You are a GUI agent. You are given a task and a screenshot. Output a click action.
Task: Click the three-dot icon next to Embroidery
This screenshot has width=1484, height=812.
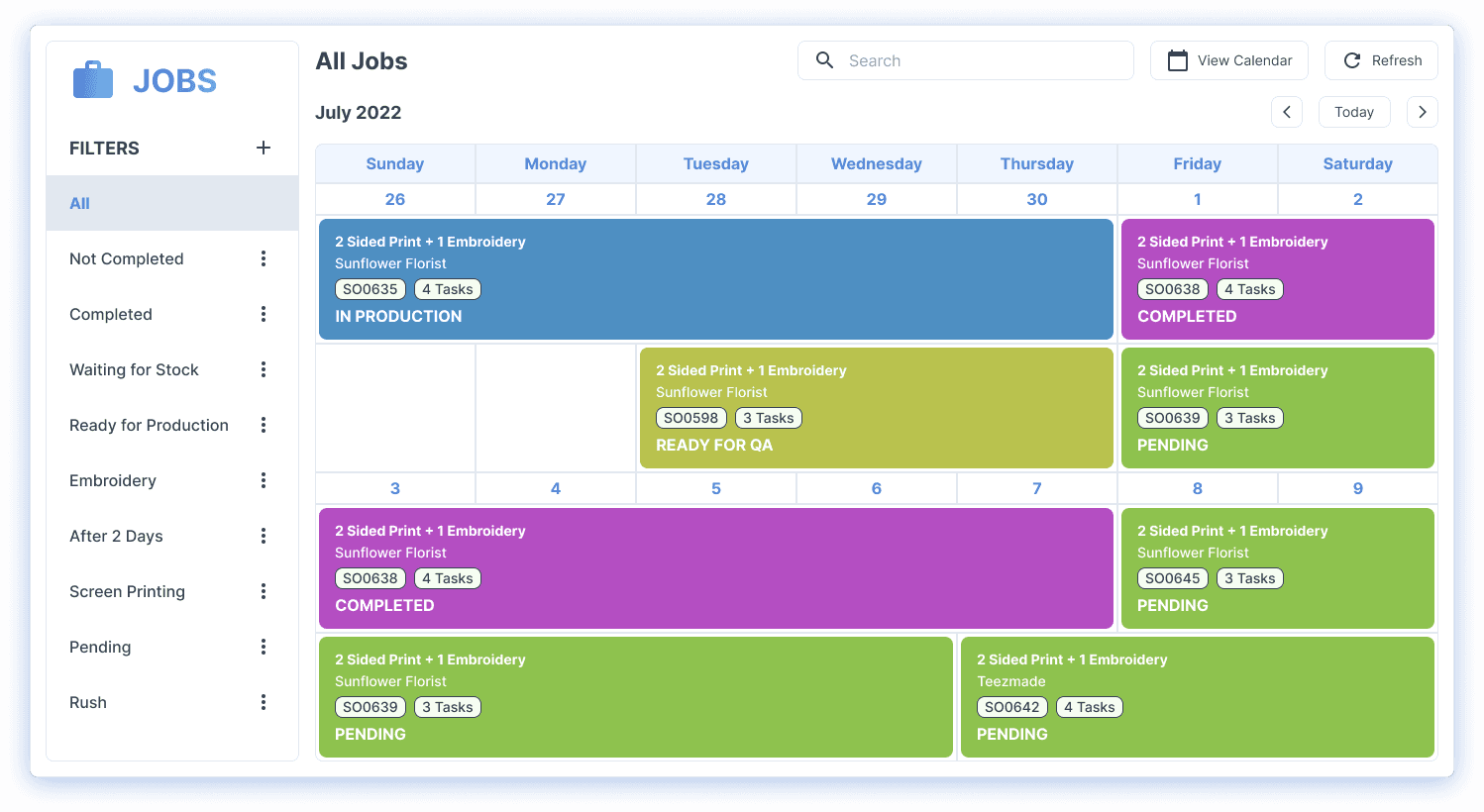click(264, 480)
